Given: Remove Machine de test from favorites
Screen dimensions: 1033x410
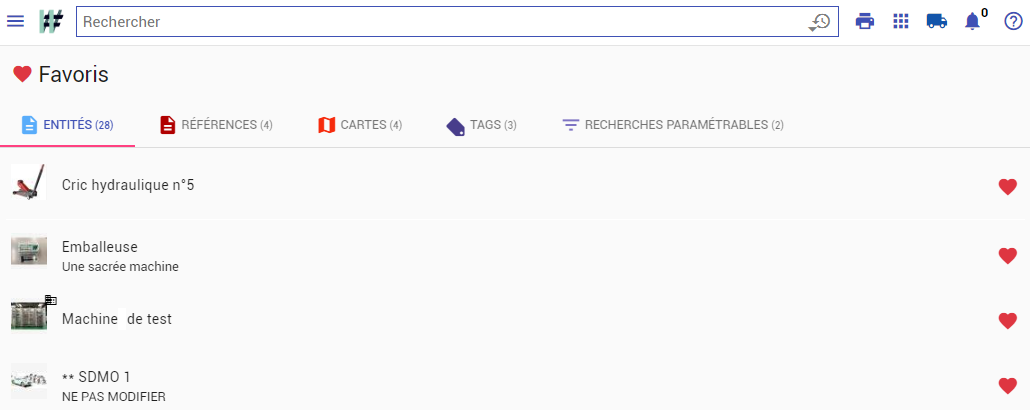Looking at the screenshot, I should [1007, 321].
